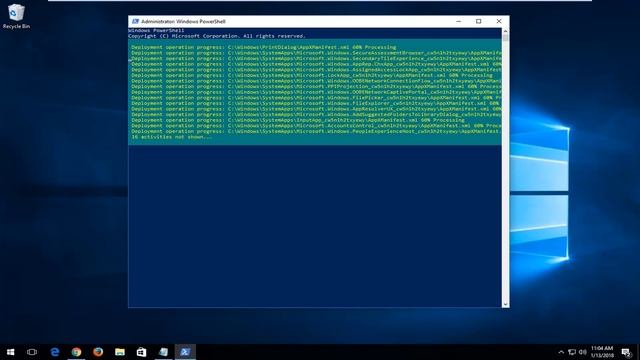Open File Explorer from the taskbar
Image resolution: width=640 pixels, height=360 pixels.
[x=120, y=352]
